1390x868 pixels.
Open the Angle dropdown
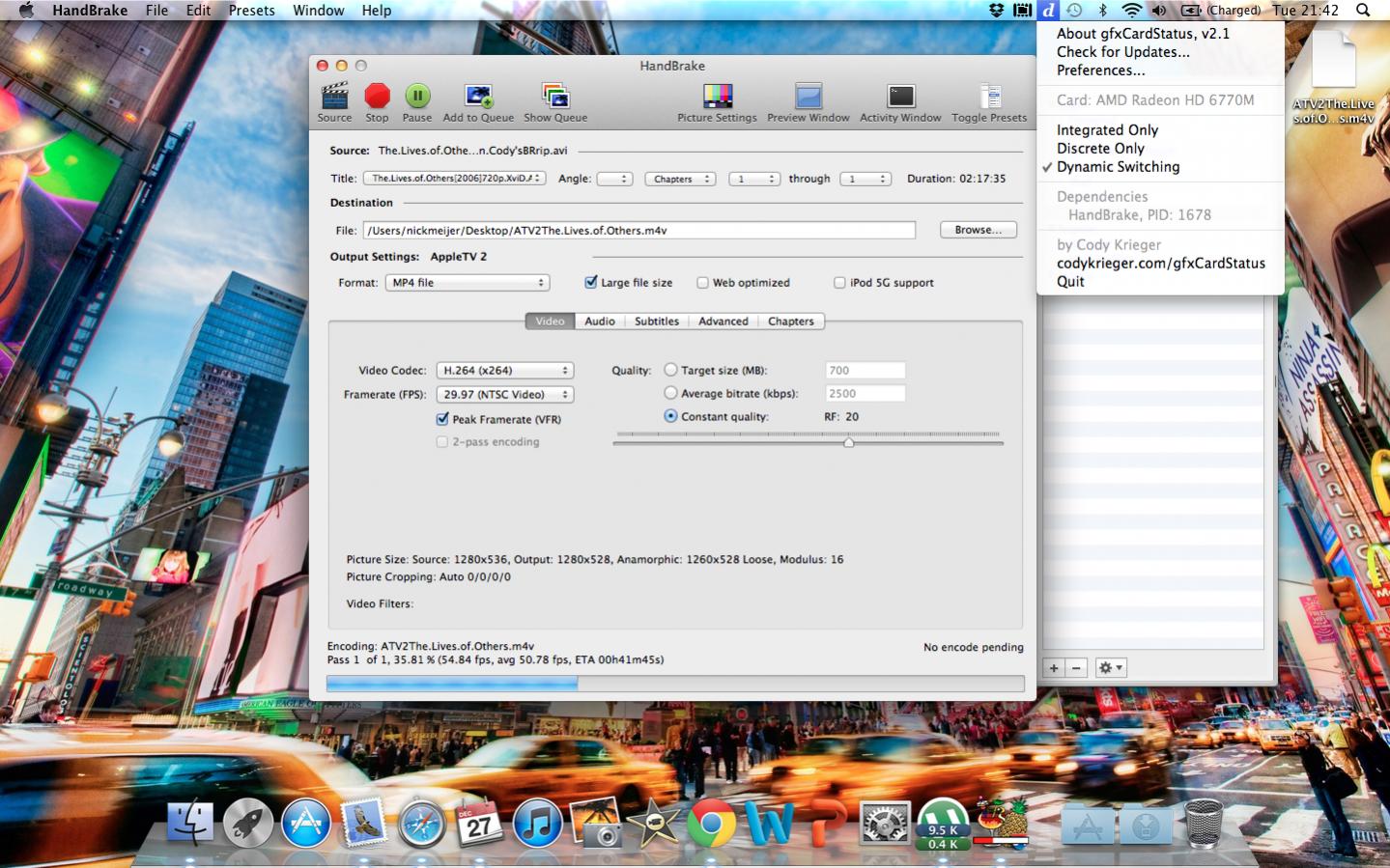click(x=614, y=179)
